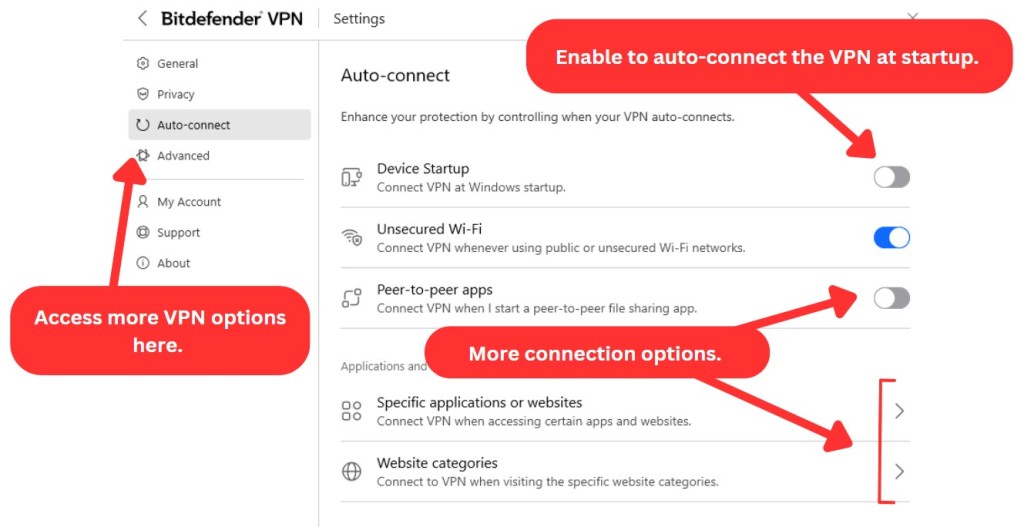
Task: Click the back arrow beside Bitdefender VPN
Action: [143, 18]
